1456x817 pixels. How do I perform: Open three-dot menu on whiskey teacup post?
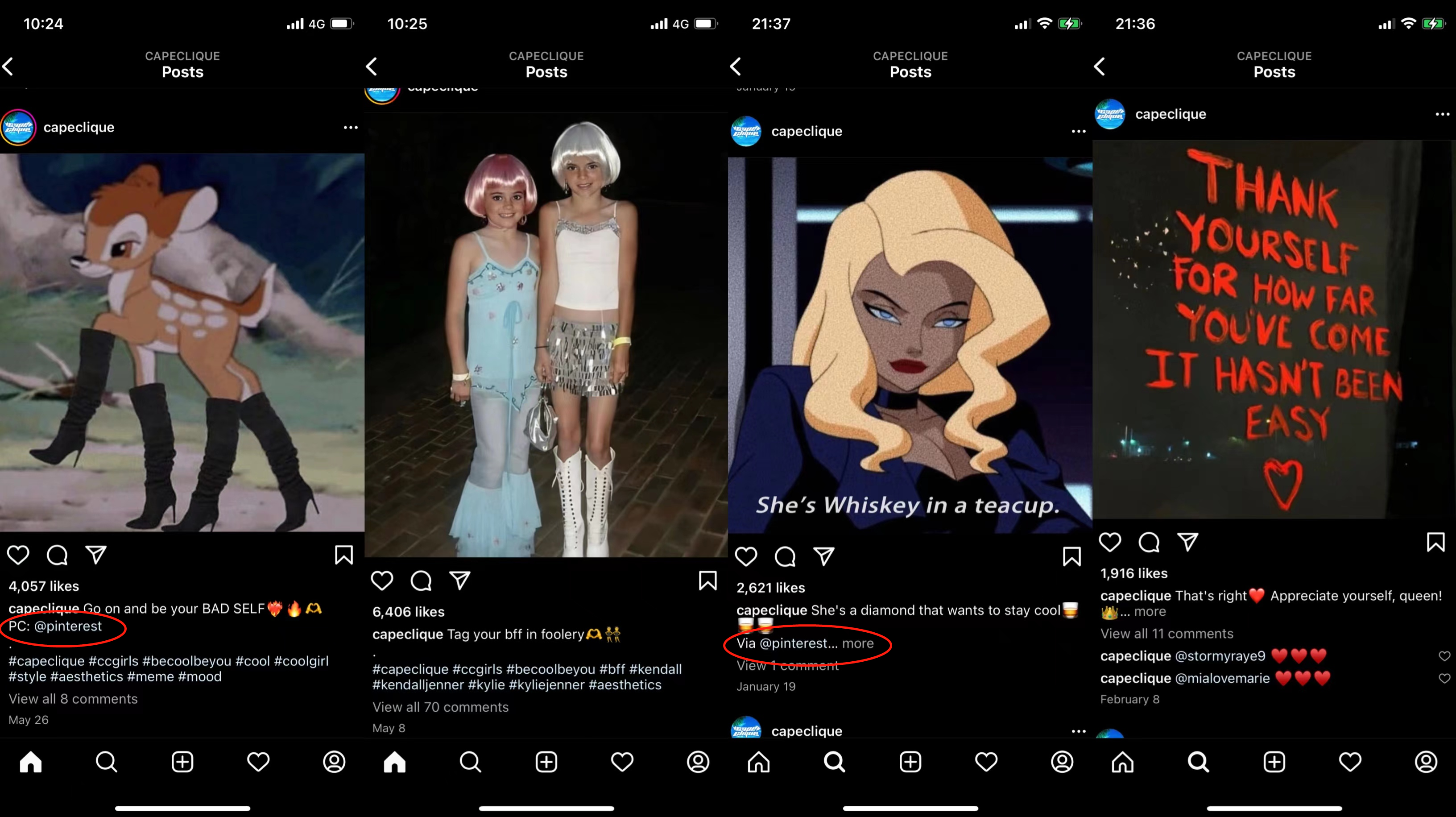click(x=1079, y=131)
